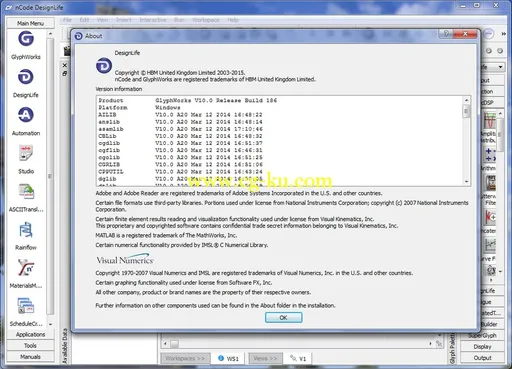Image resolution: width=512 pixels, height=369 pixels.
Task: Launch the ScheduleCreate icon
Action: [x=26, y=306]
